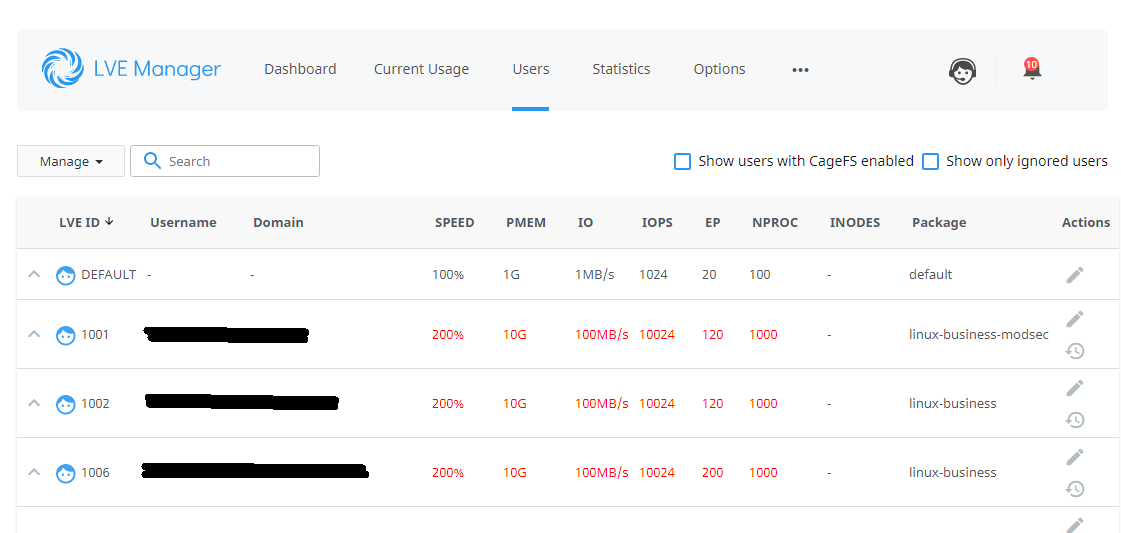Viewport: 1121px width, 533px height.
Task: Click EP value 200 in row 1006
Action: (712, 472)
